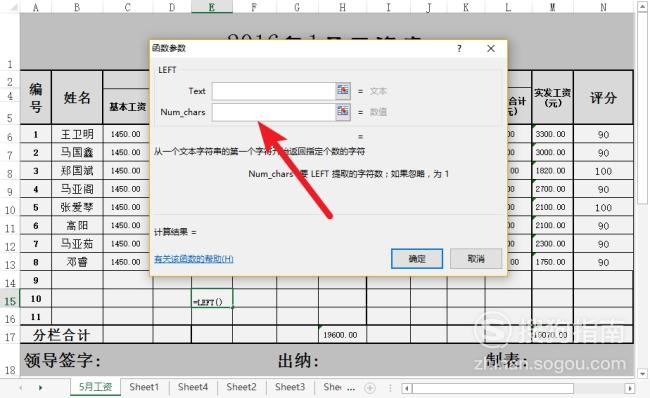Select the 3000.00 salary cell
This screenshot has height=398, width=650.
pyautogui.click(x=552, y=153)
